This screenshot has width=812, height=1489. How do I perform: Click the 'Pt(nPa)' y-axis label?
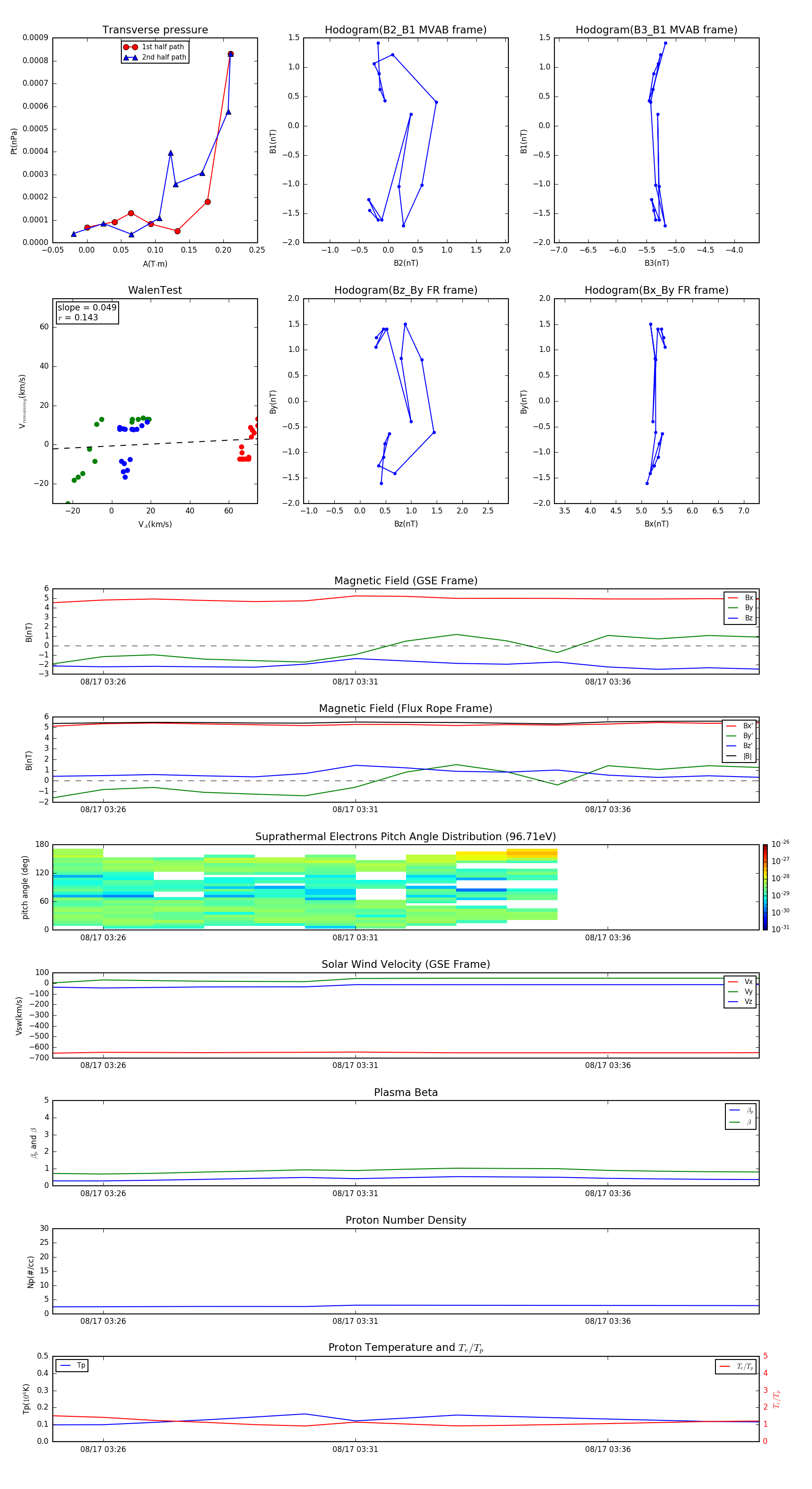[14, 140]
